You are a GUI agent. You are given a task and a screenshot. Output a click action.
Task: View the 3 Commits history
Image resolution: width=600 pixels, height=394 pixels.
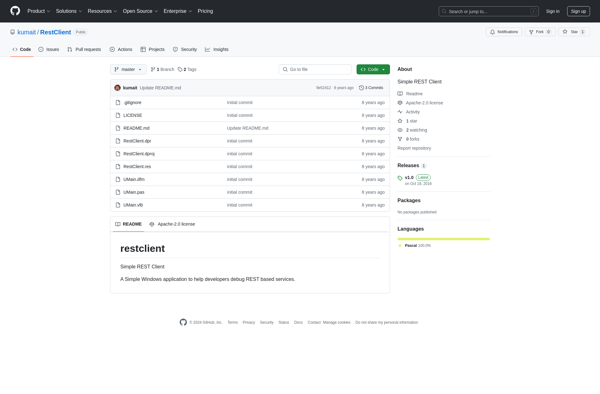point(371,88)
